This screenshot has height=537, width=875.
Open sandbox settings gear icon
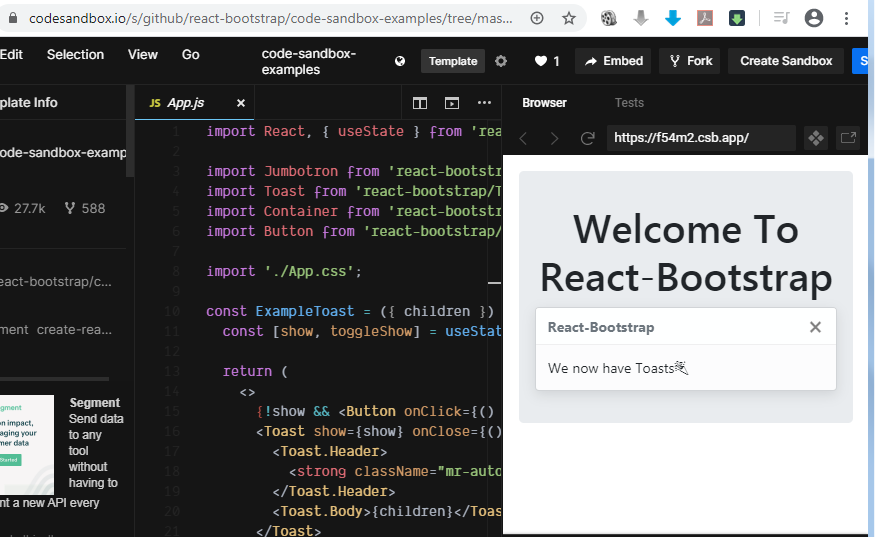[x=501, y=61]
